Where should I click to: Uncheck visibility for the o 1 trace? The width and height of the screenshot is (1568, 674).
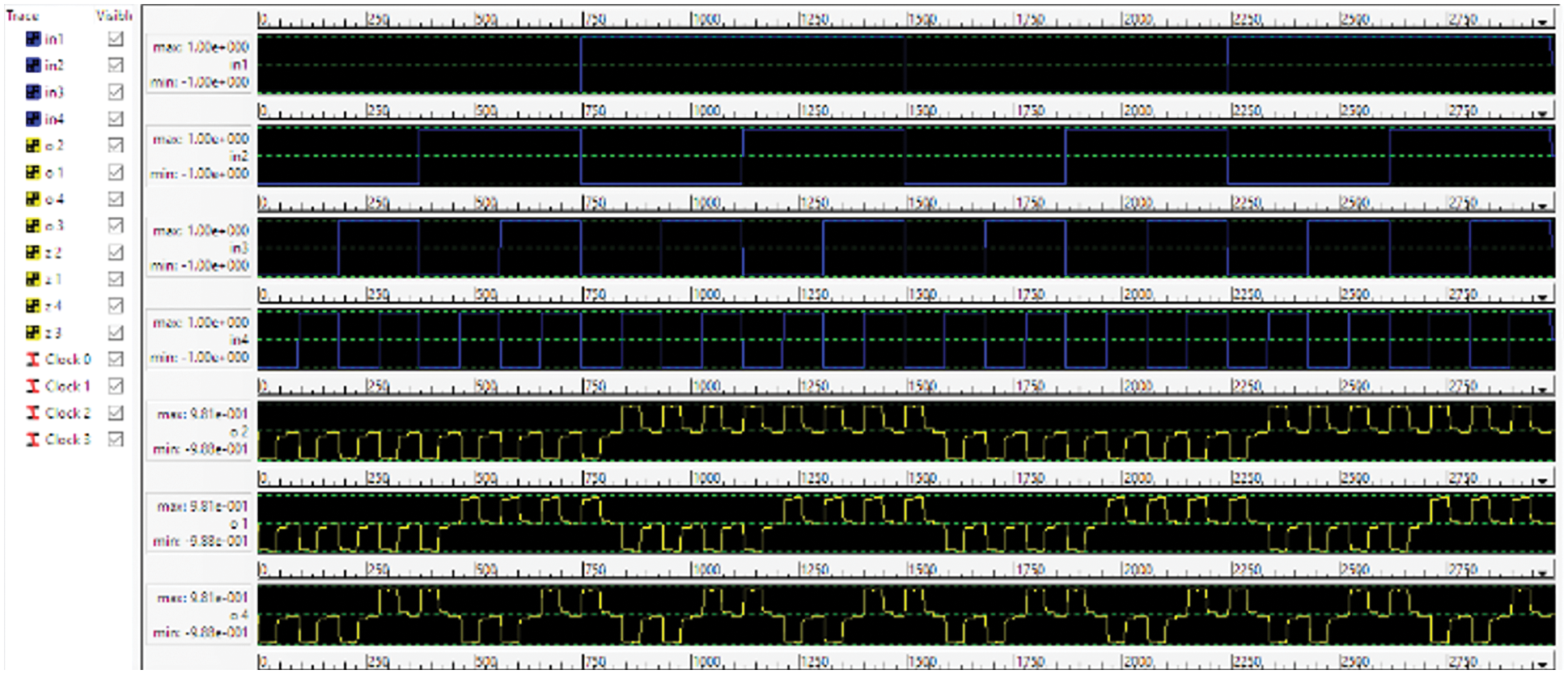(116, 172)
